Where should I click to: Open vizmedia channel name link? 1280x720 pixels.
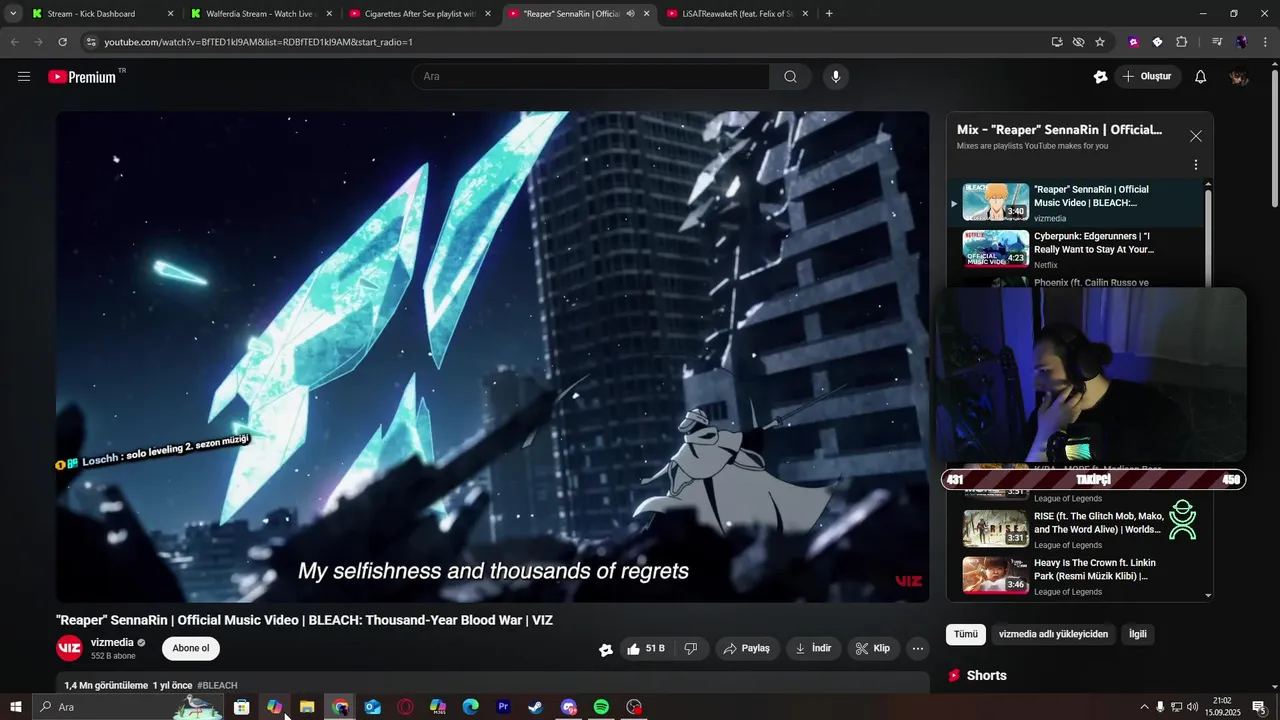click(112, 643)
